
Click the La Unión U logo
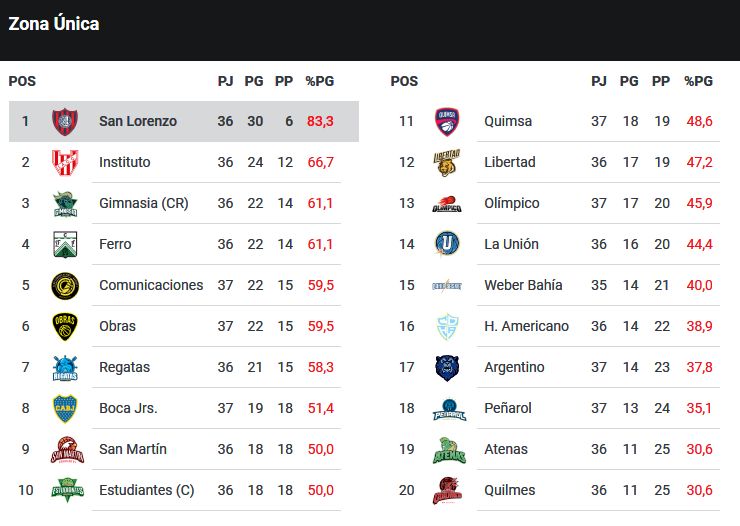tap(447, 244)
